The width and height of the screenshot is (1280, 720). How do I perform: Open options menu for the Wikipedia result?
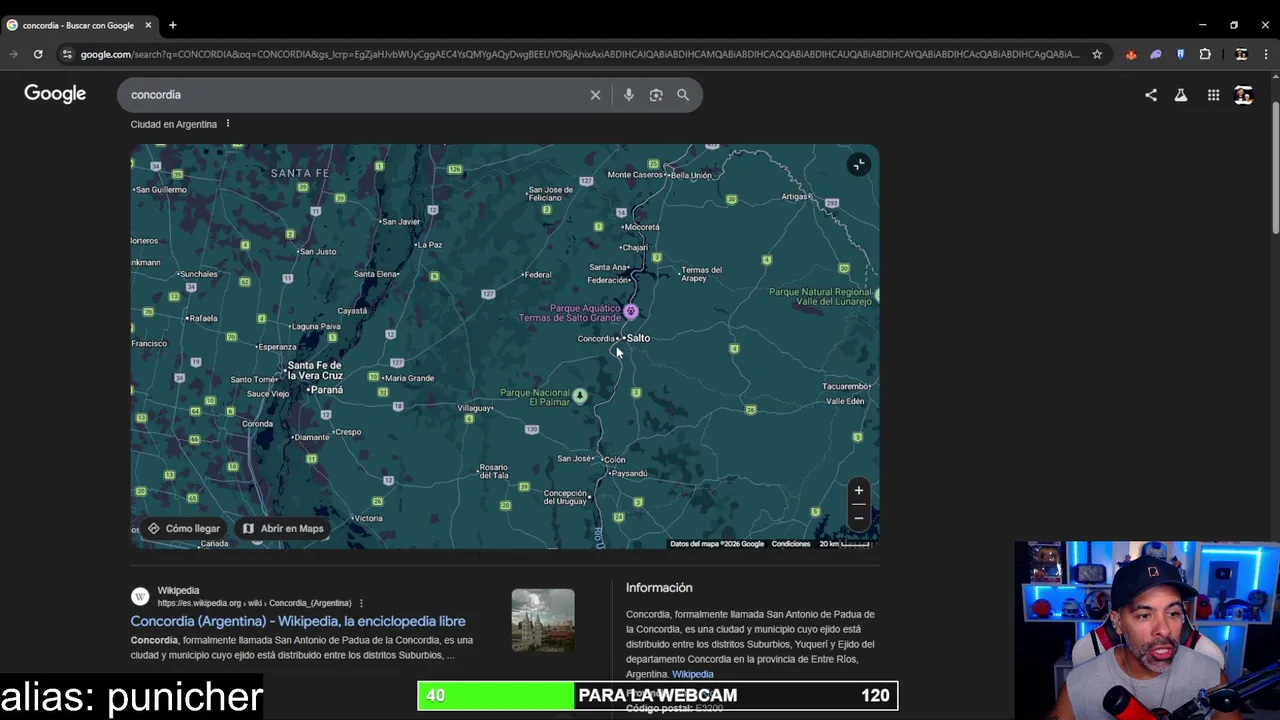point(361,603)
